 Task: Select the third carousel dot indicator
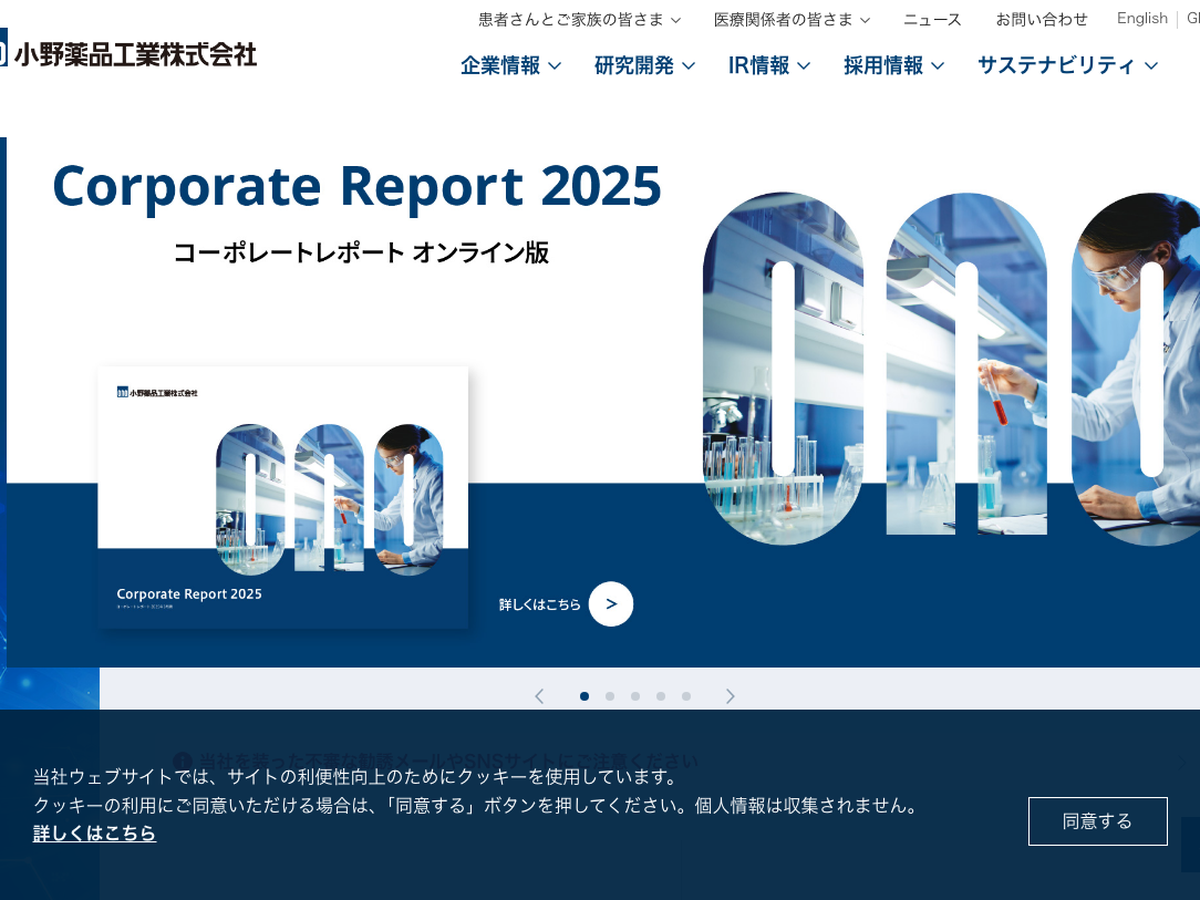click(x=635, y=696)
